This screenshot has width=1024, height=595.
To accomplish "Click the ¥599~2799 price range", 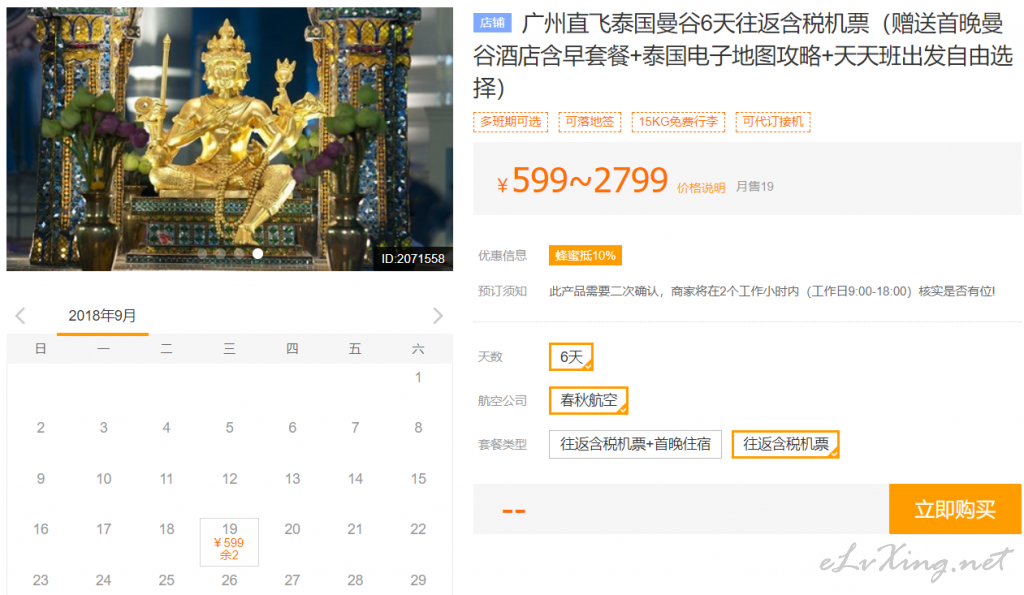I will tap(583, 180).
